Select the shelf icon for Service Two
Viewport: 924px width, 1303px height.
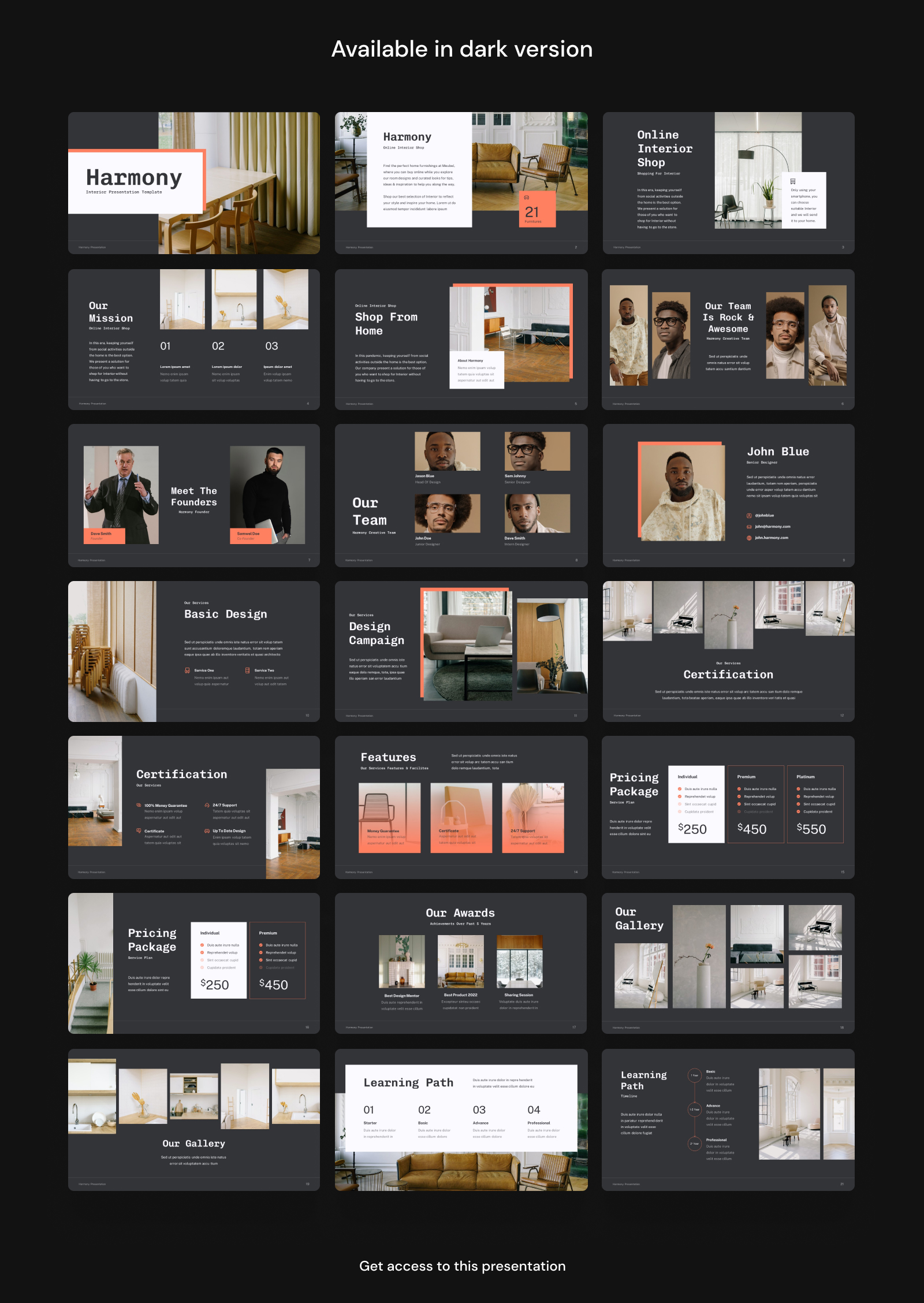coord(247,671)
